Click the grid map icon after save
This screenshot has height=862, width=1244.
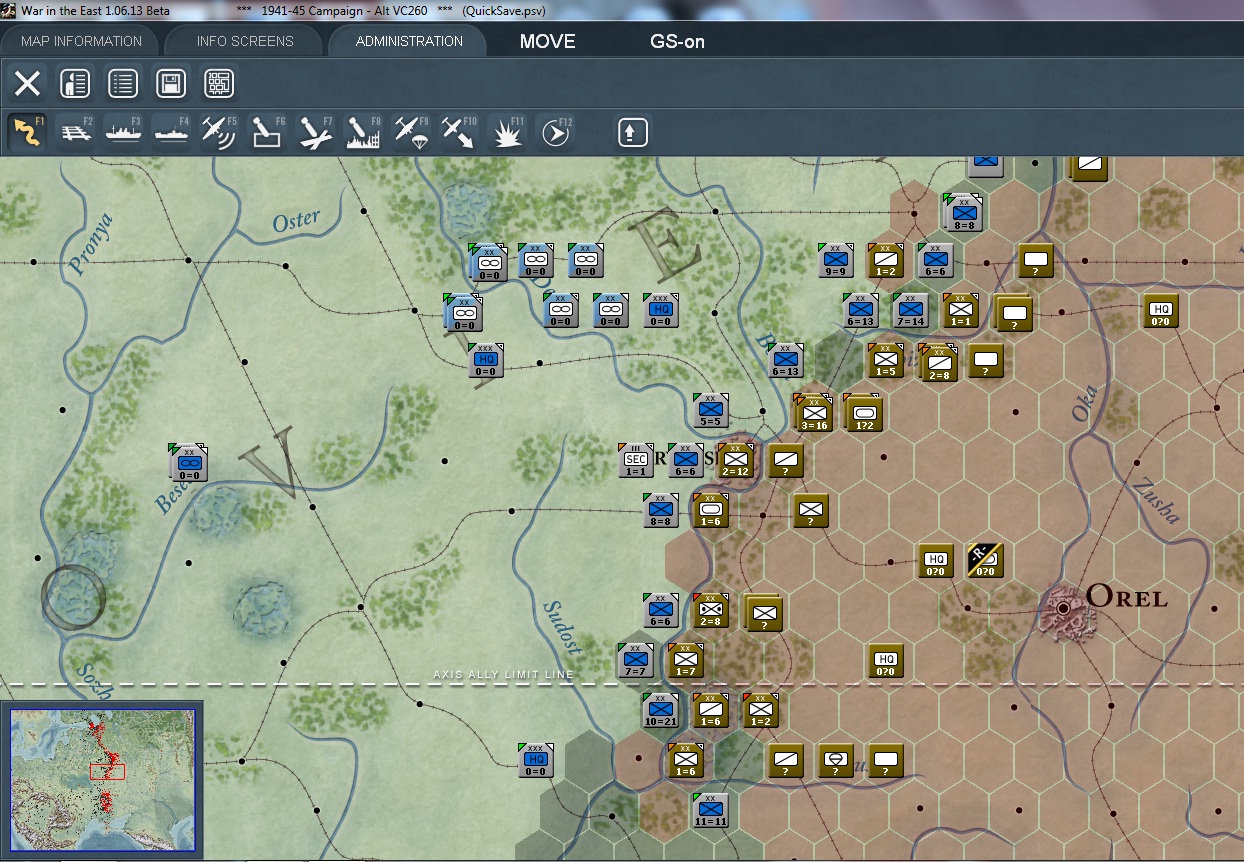click(219, 83)
